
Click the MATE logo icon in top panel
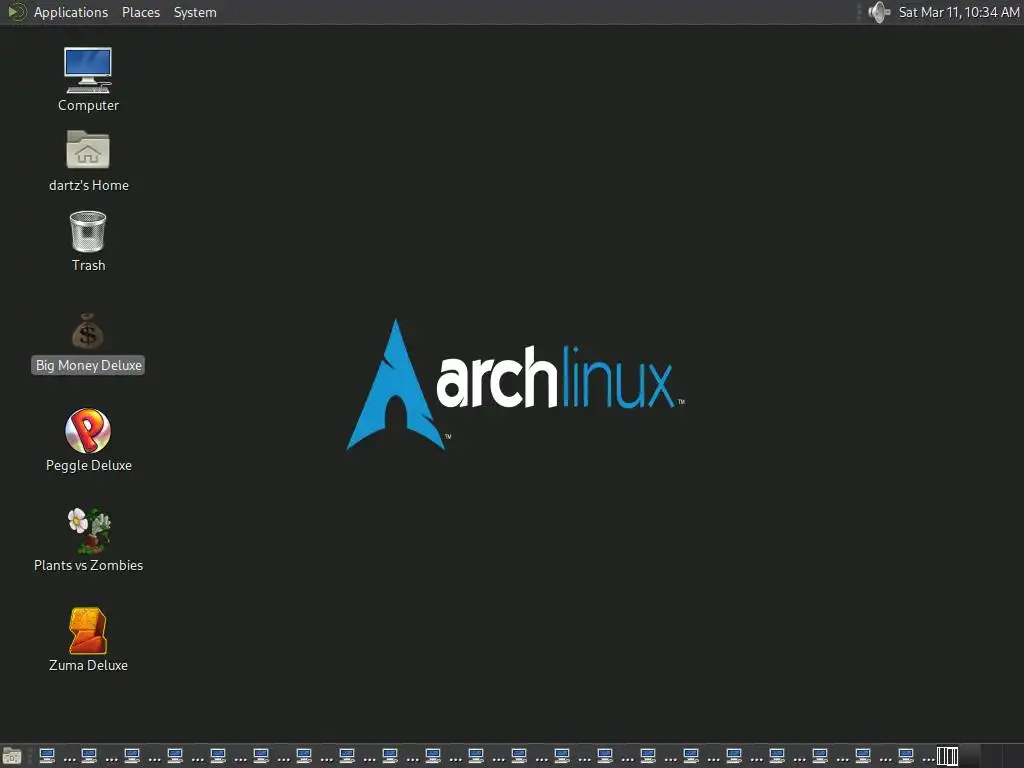click(x=16, y=12)
